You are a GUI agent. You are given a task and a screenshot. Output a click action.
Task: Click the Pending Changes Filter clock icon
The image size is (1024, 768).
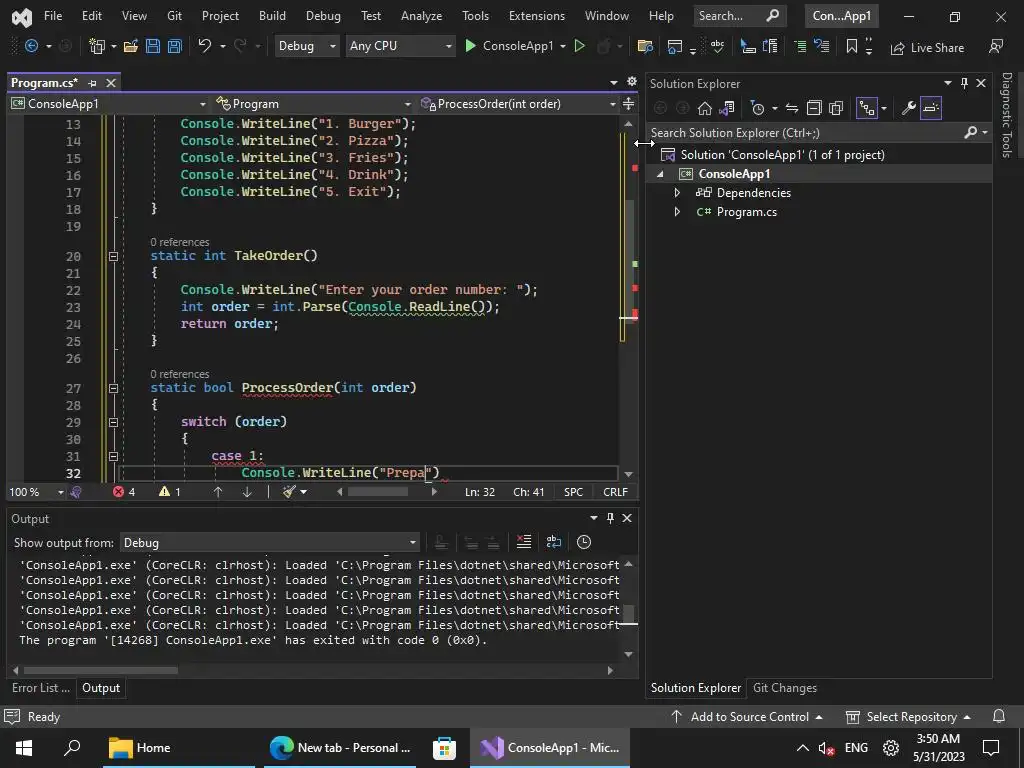pyautogui.click(x=758, y=108)
